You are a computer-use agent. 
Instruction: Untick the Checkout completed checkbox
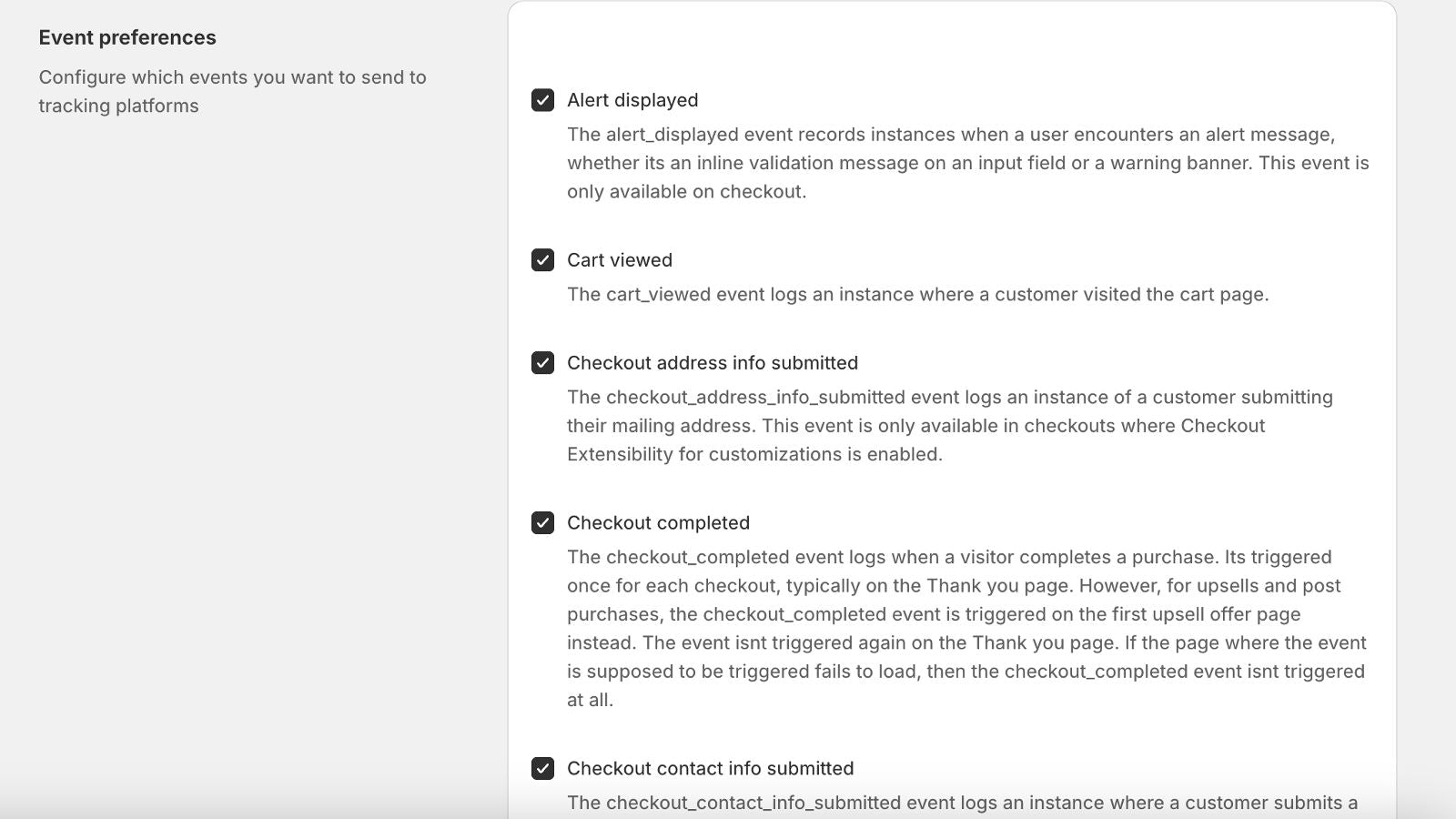(x=542, y=523)
